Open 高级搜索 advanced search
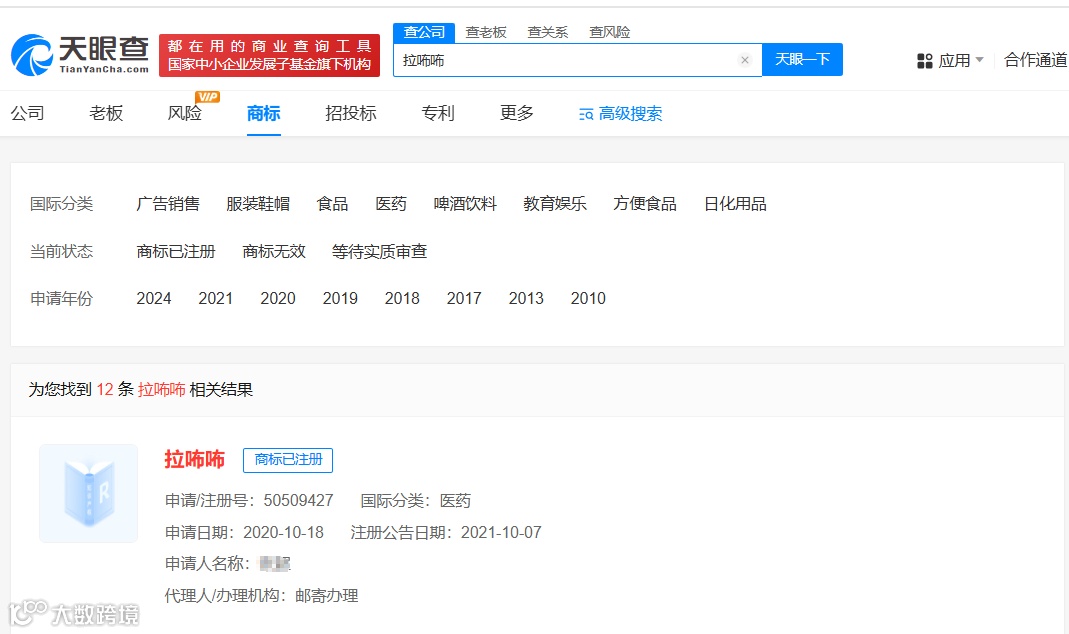Screen dimensions: 1069x634 [620, 114]
